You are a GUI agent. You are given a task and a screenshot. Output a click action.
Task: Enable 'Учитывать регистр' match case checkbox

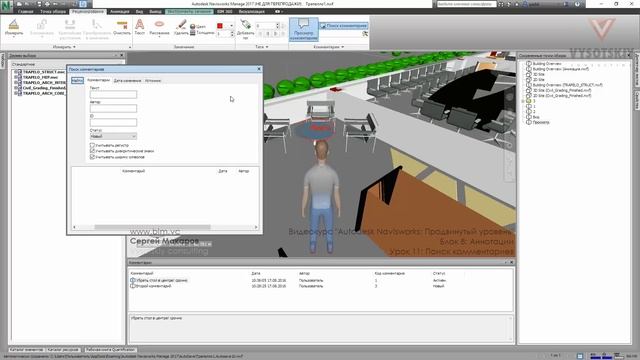pos(92,145)
